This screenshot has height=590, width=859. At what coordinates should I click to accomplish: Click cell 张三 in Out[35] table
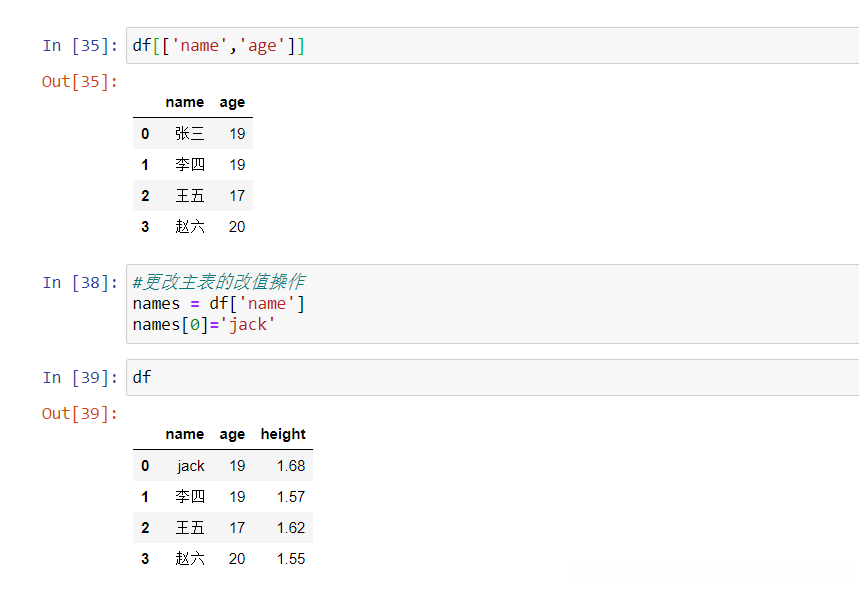(190, 134)
